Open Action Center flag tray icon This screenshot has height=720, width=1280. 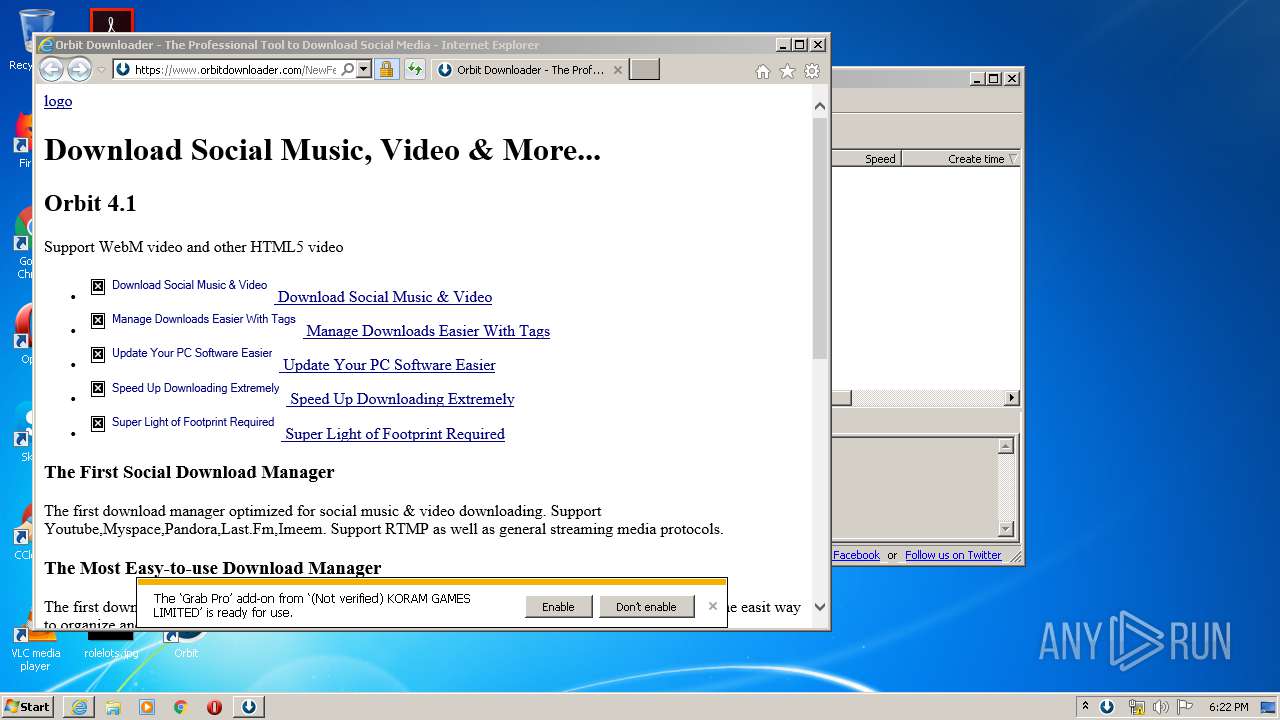(1185, 707)
